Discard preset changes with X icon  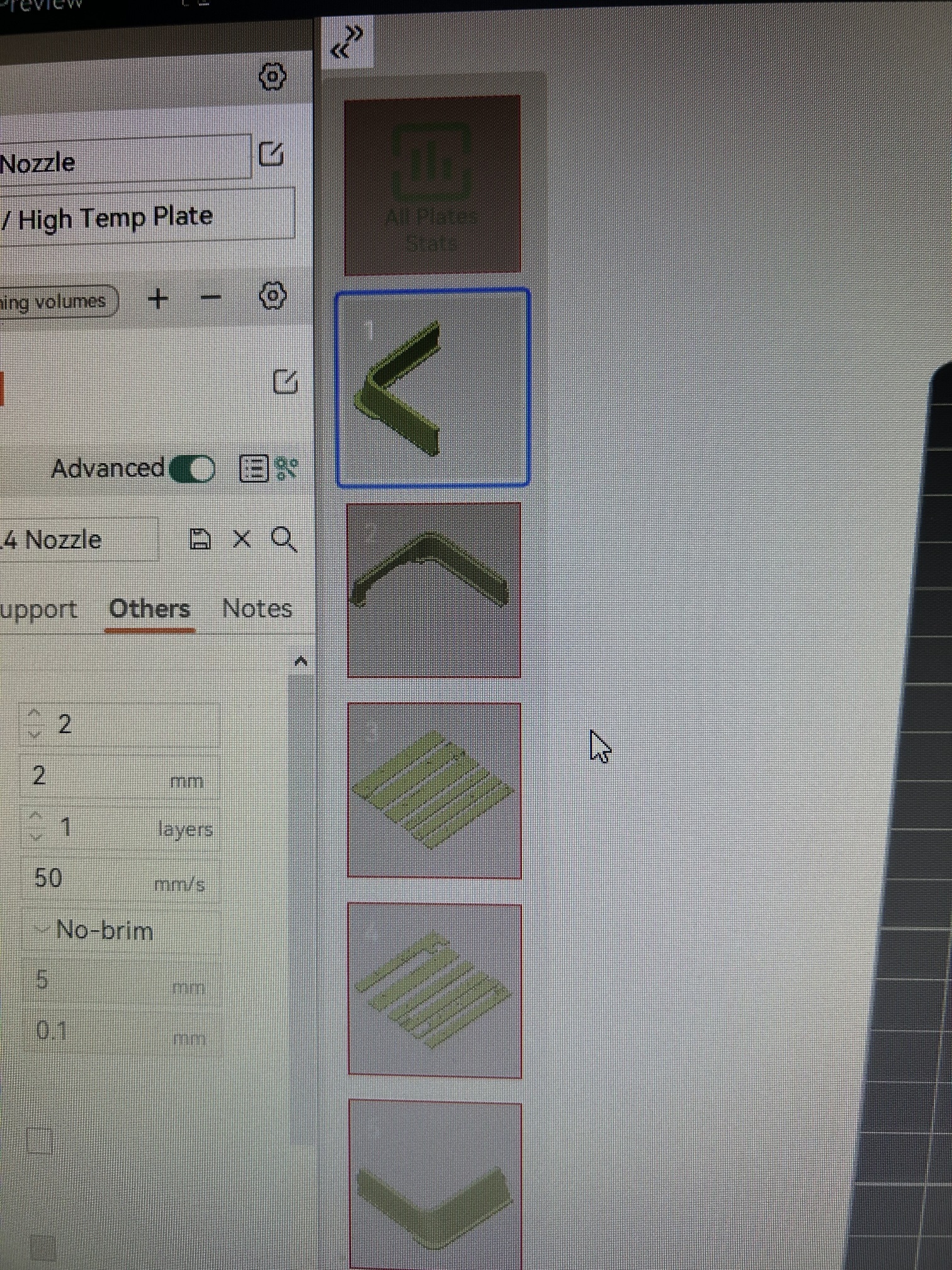(242, 539)
